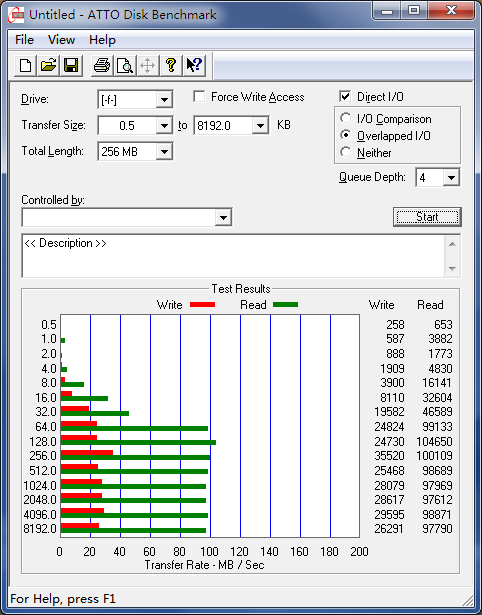This screenshot has height=615, width=482.
Task: Open a saved benchmark with the folder icon
Action: 48,65
